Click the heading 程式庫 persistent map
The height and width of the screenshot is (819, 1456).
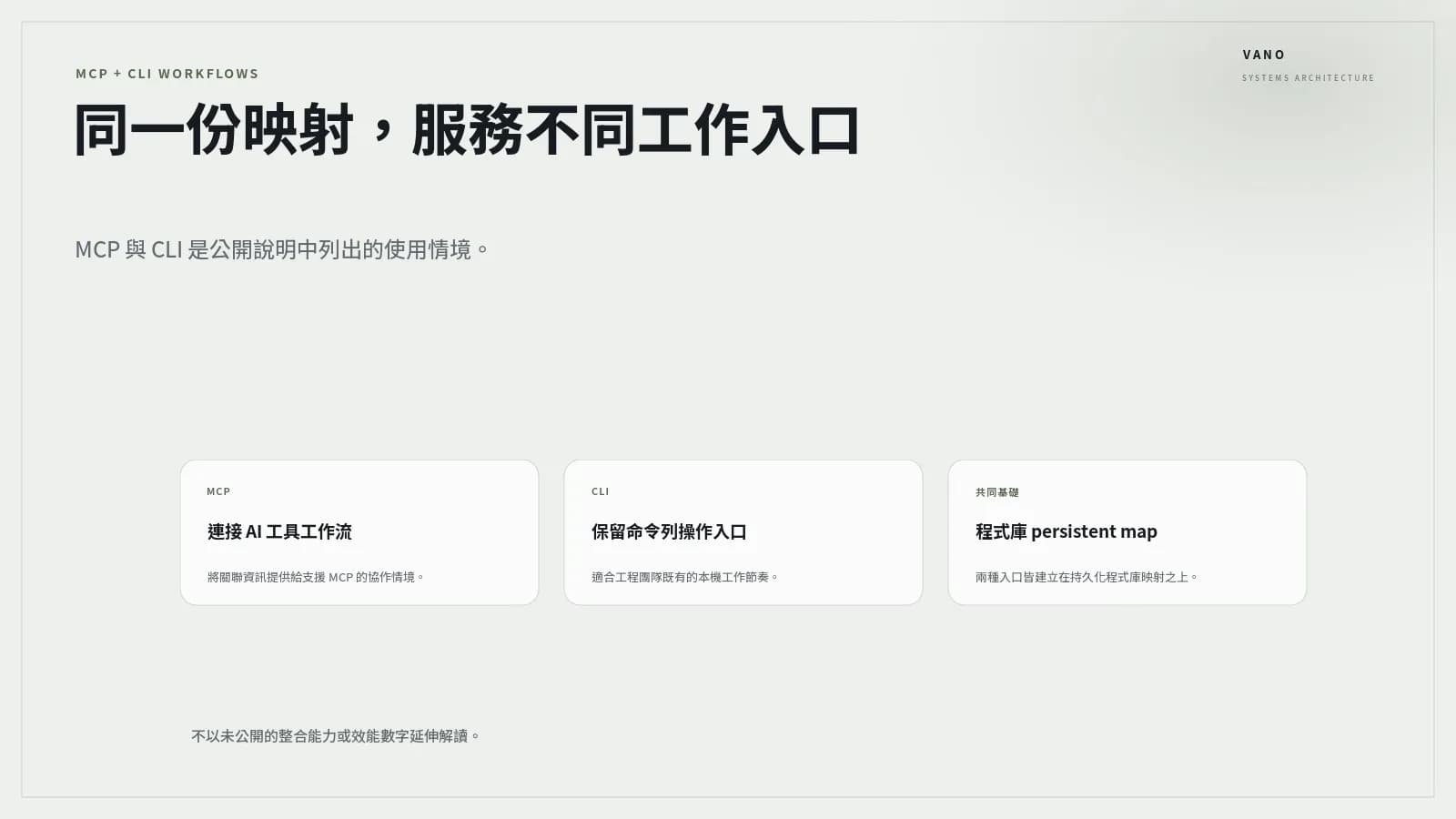point(1067,531)
